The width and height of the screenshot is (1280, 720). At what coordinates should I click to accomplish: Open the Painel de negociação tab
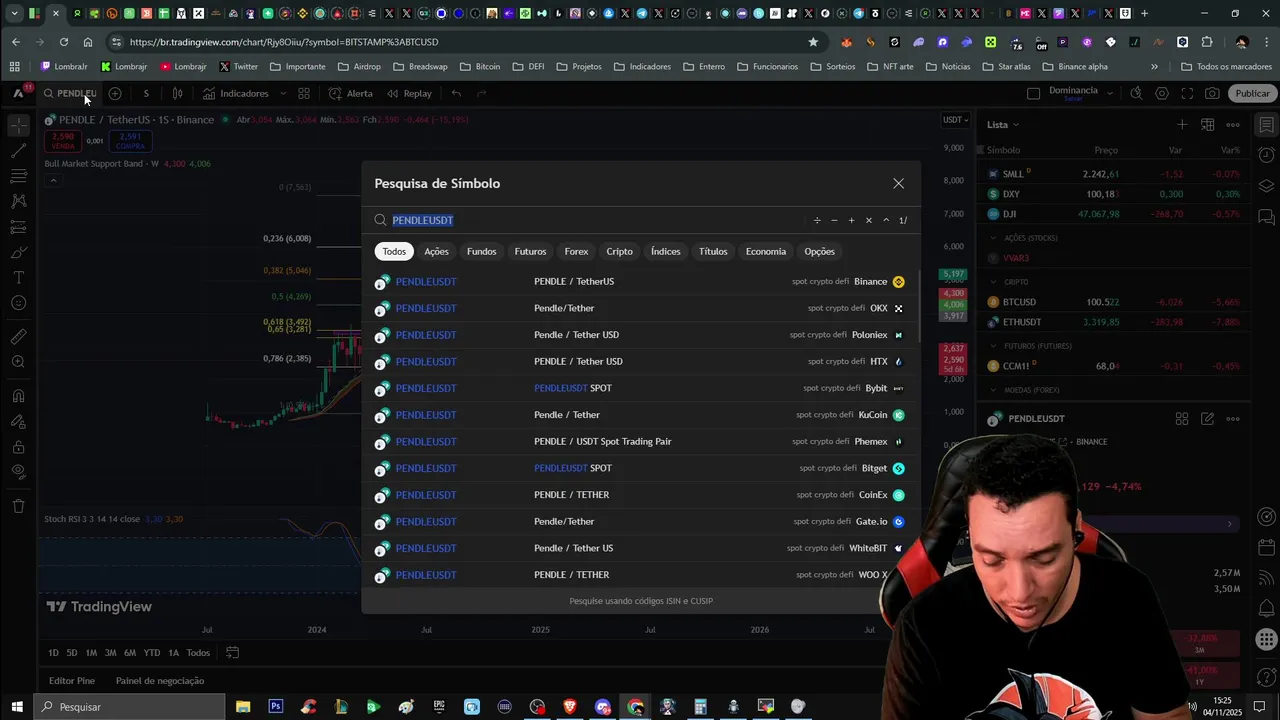160,681
